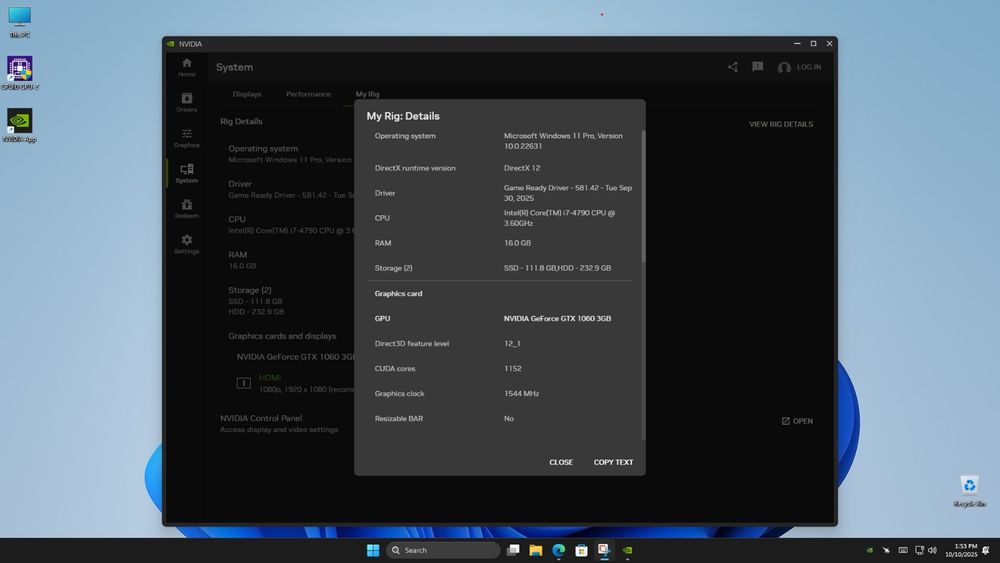This screenshot has height=563, width=1000.
Task: Switch to the Displays tab
Action: 247,94
